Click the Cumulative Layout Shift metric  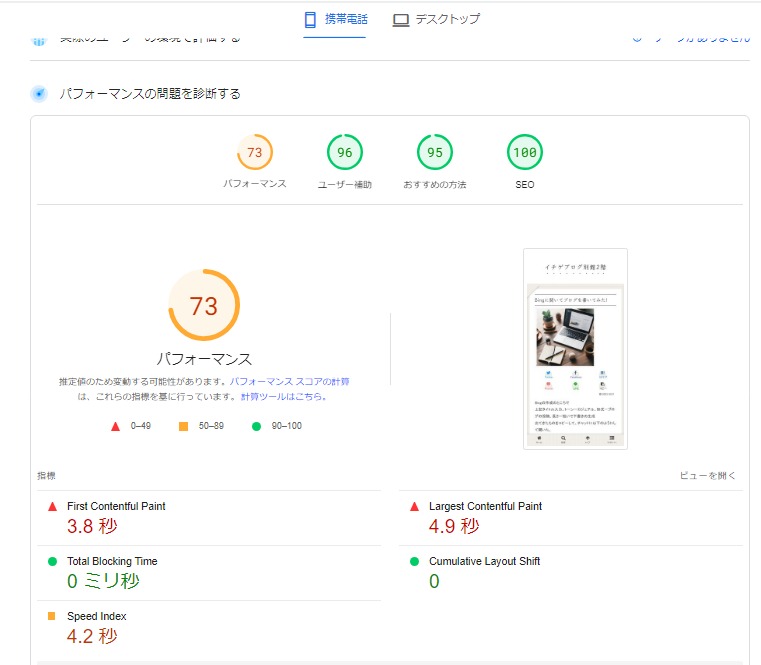click(x=484, y=562)
